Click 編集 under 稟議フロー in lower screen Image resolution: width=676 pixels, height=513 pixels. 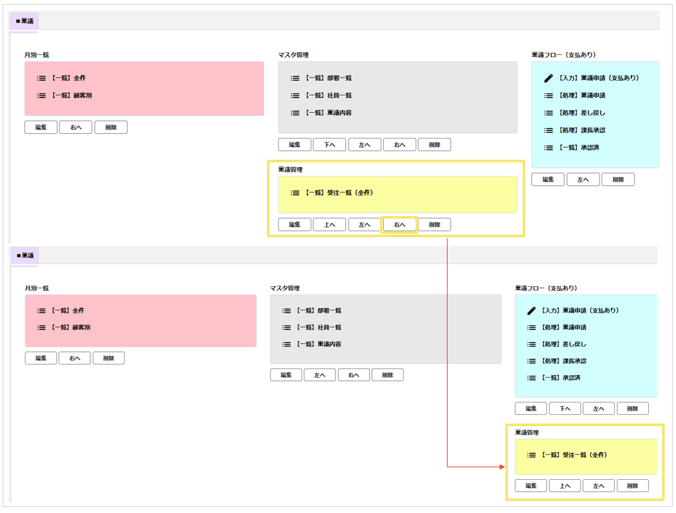(x=531, y=409)
